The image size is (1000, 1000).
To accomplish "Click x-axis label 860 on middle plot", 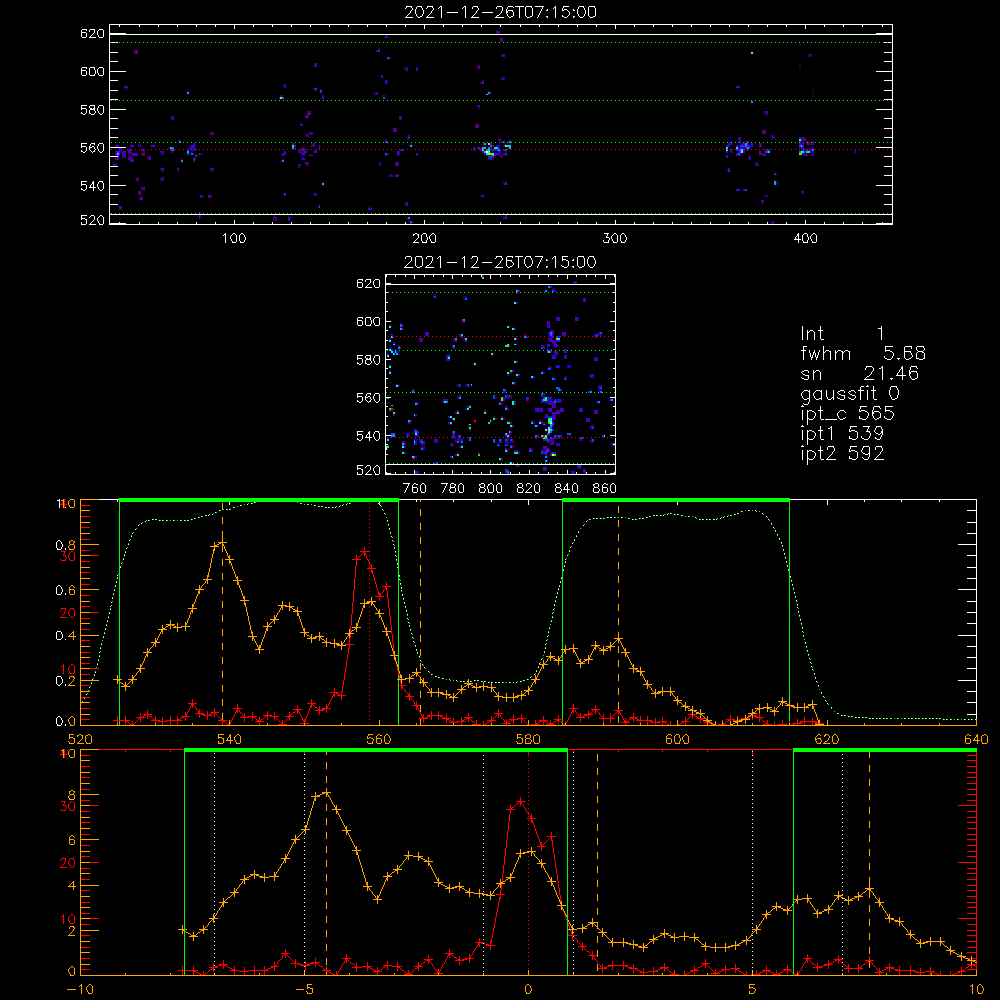I will click(x=605, y=489).
